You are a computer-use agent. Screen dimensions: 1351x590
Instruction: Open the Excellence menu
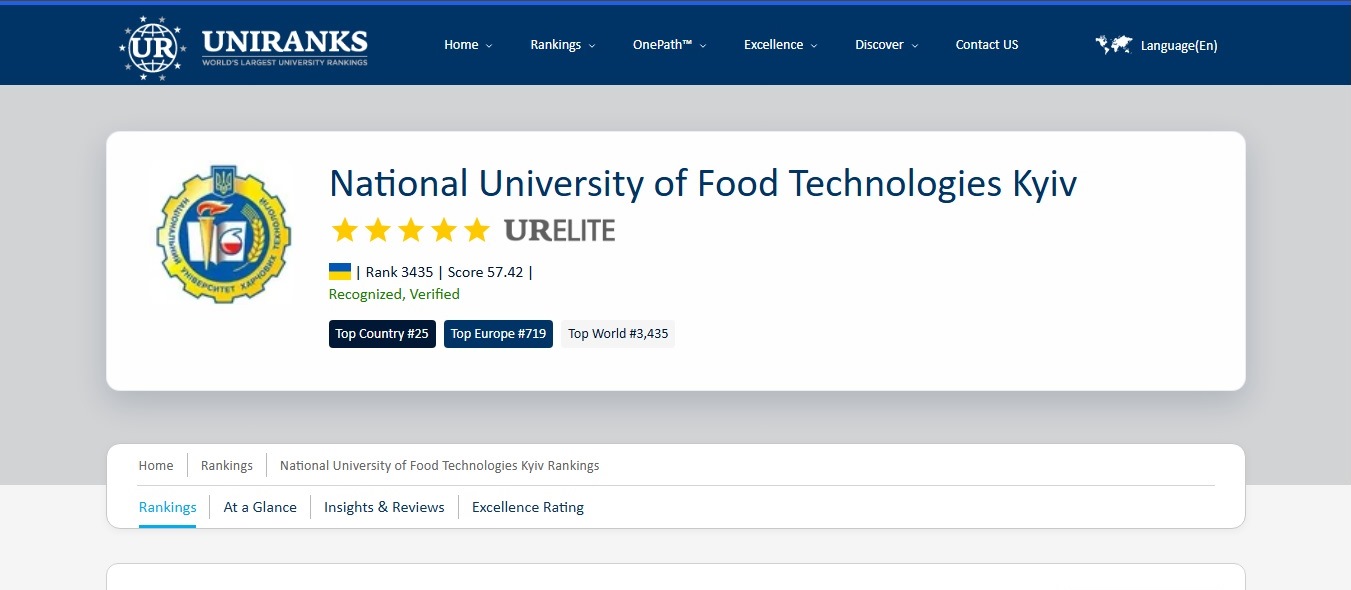point(773,45)
